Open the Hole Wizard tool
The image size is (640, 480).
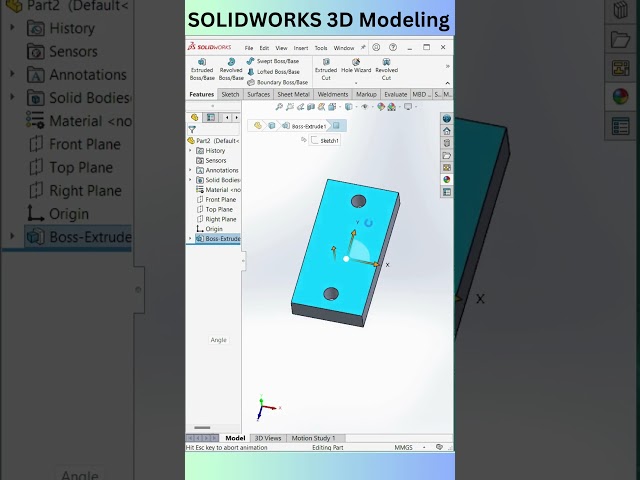[x=356, y=66]
